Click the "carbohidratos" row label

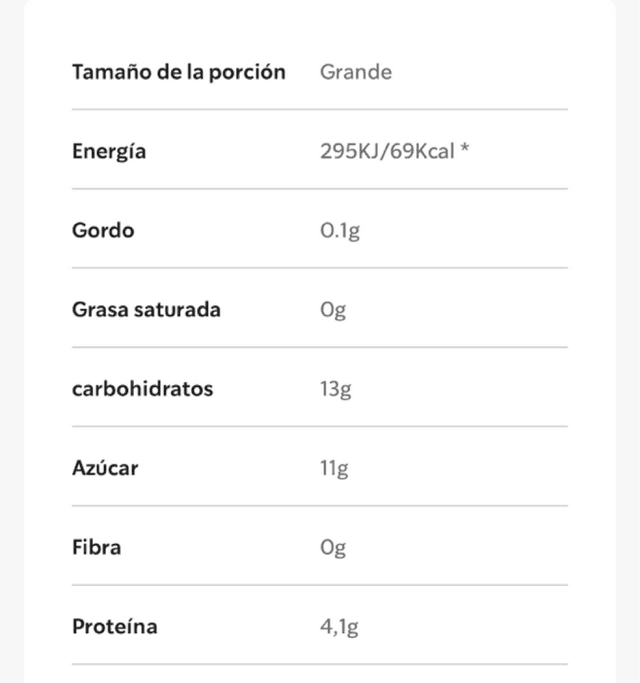click(142, 389)
